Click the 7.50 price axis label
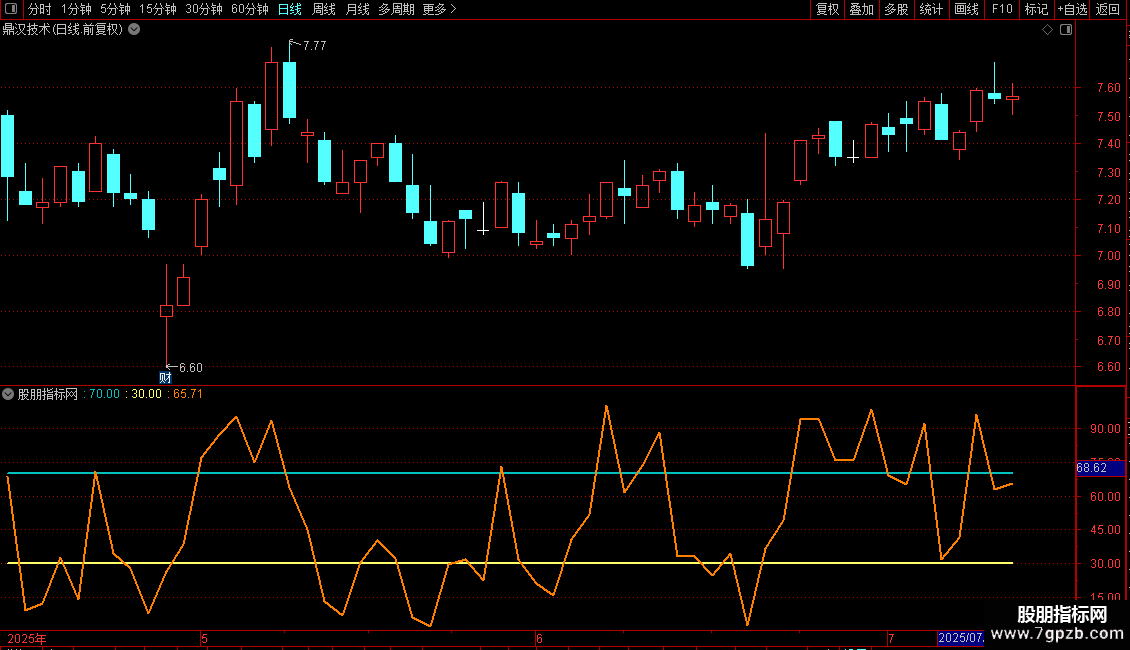This screenshot has height=650, width=1130. click(1108, 117)
